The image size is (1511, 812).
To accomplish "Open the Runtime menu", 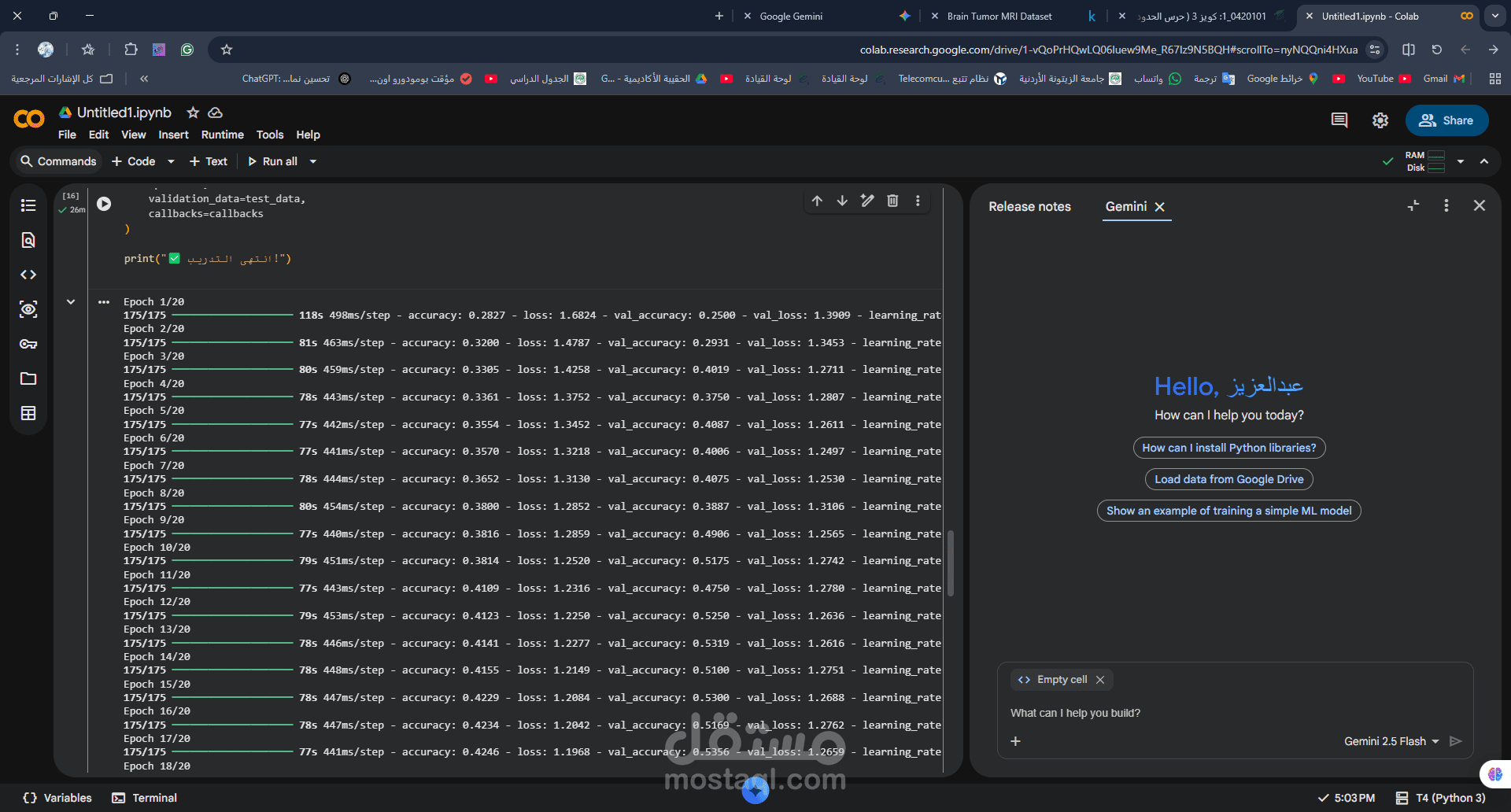I will tap(223, 135).
